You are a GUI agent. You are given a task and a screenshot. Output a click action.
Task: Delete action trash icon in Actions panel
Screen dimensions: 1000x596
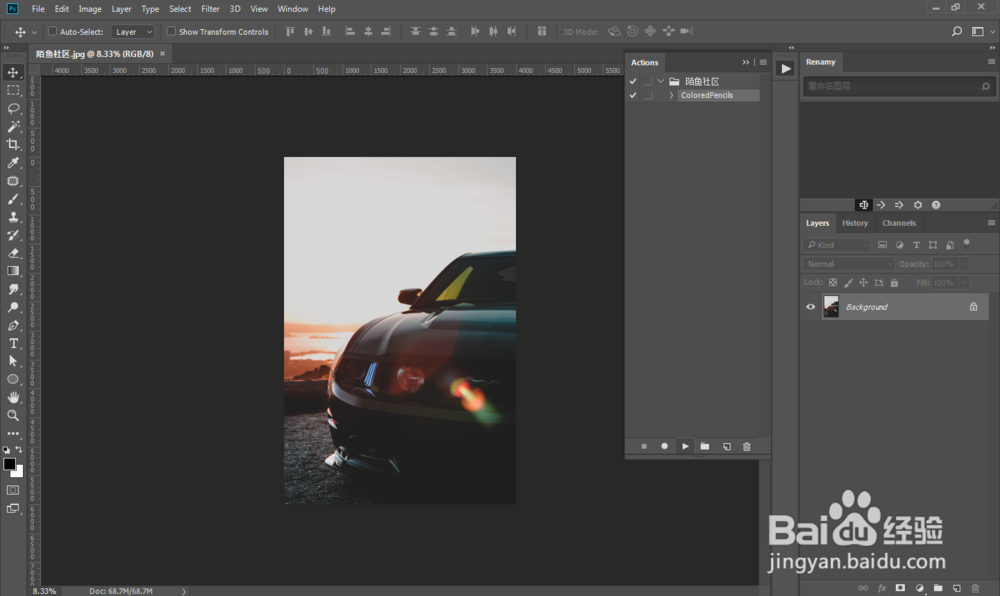[747, 446]
